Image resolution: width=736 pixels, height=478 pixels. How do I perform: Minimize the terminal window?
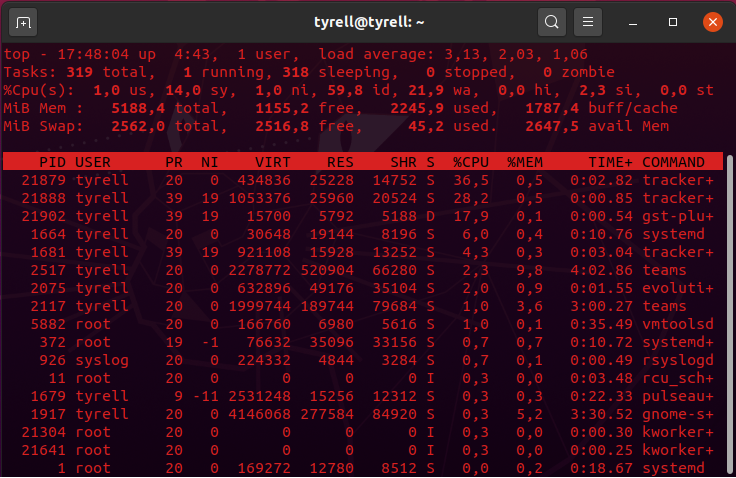[x=635, y=21]
